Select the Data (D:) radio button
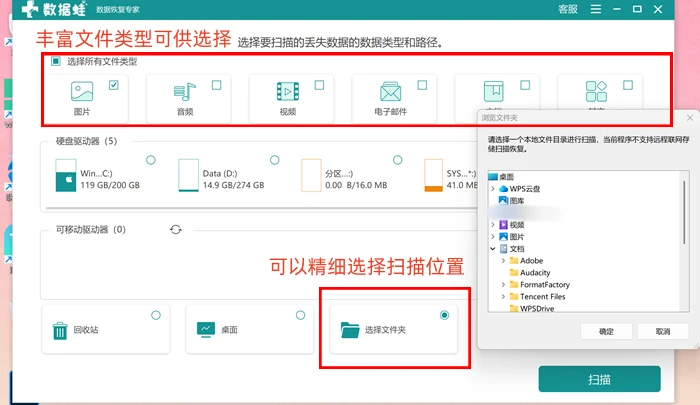The height and width of the screenshot is (405, 700). coord(275,160)
